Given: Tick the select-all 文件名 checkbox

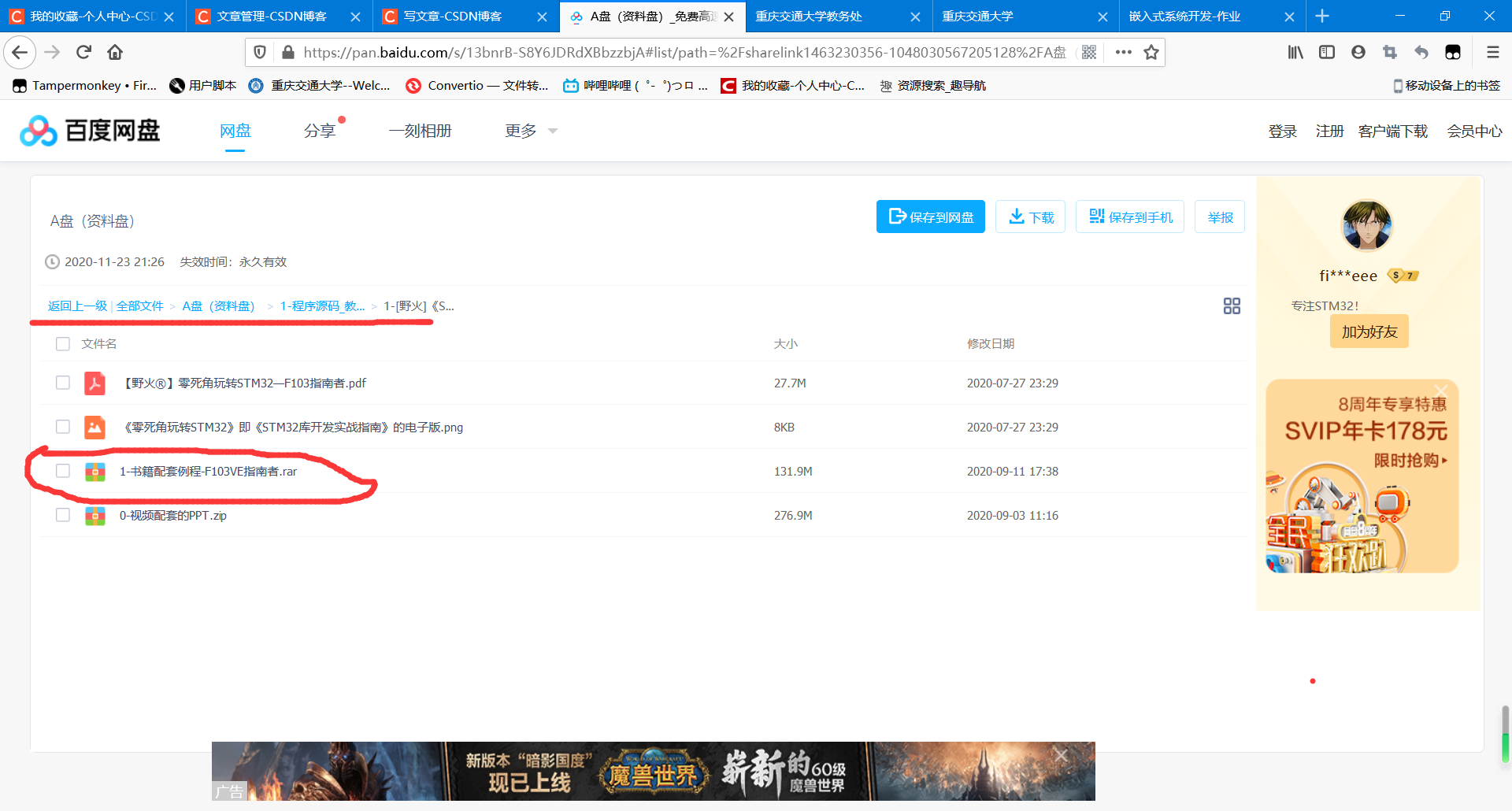Looking at the screenshot, I should [x=63, y=343].
